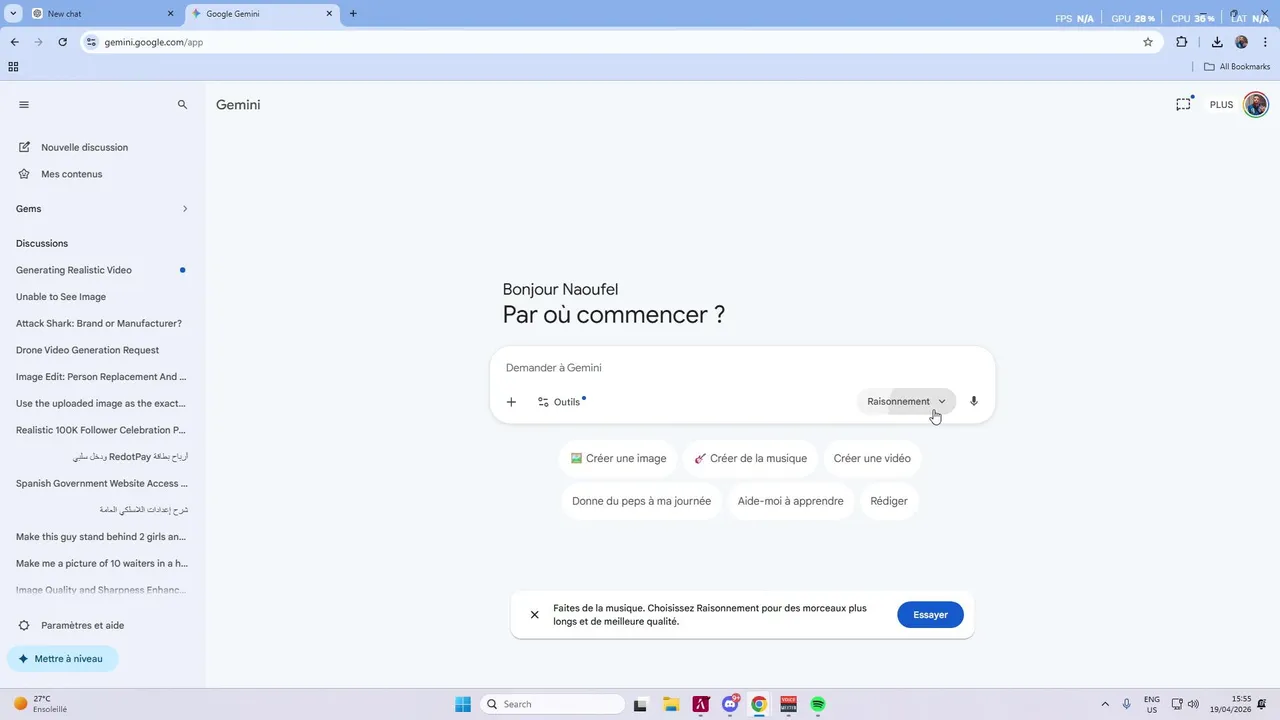Reload the page
This screenshot has height=720, width=1280.
62,42
